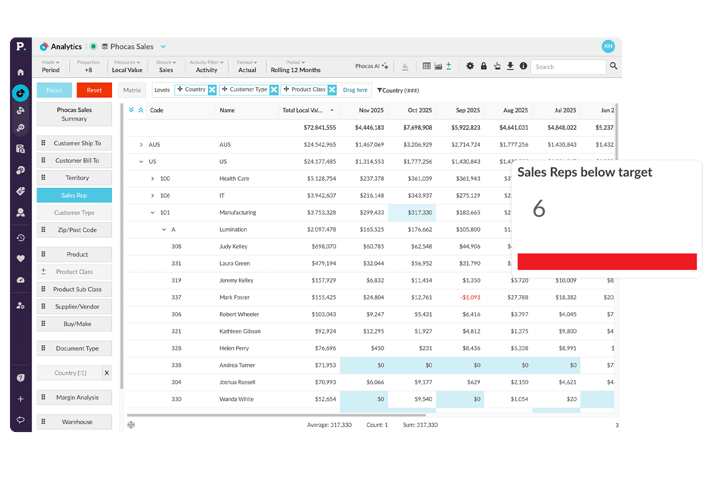Click the search magnifier icon
Viewport: 720px width, 485px height.
pos(613,67)
